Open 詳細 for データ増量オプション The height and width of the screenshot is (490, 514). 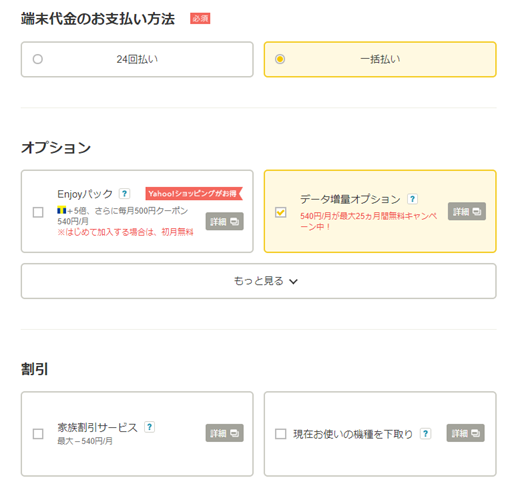click(x=467, y=211)
